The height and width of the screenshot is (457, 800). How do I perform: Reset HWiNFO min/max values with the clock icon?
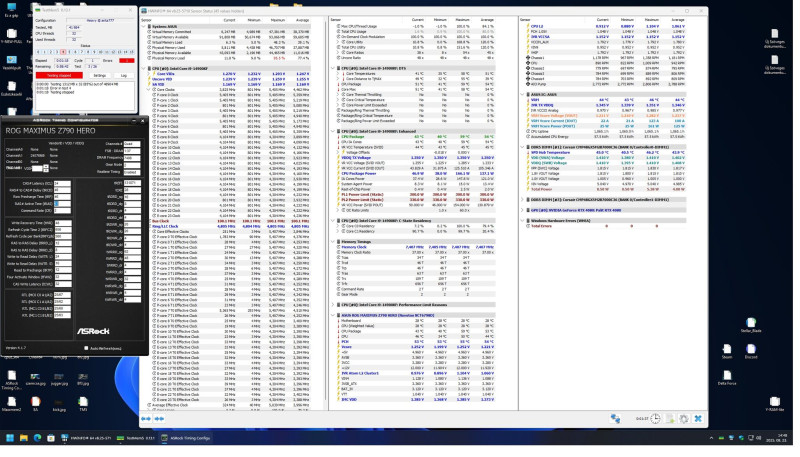coord(655,419)
